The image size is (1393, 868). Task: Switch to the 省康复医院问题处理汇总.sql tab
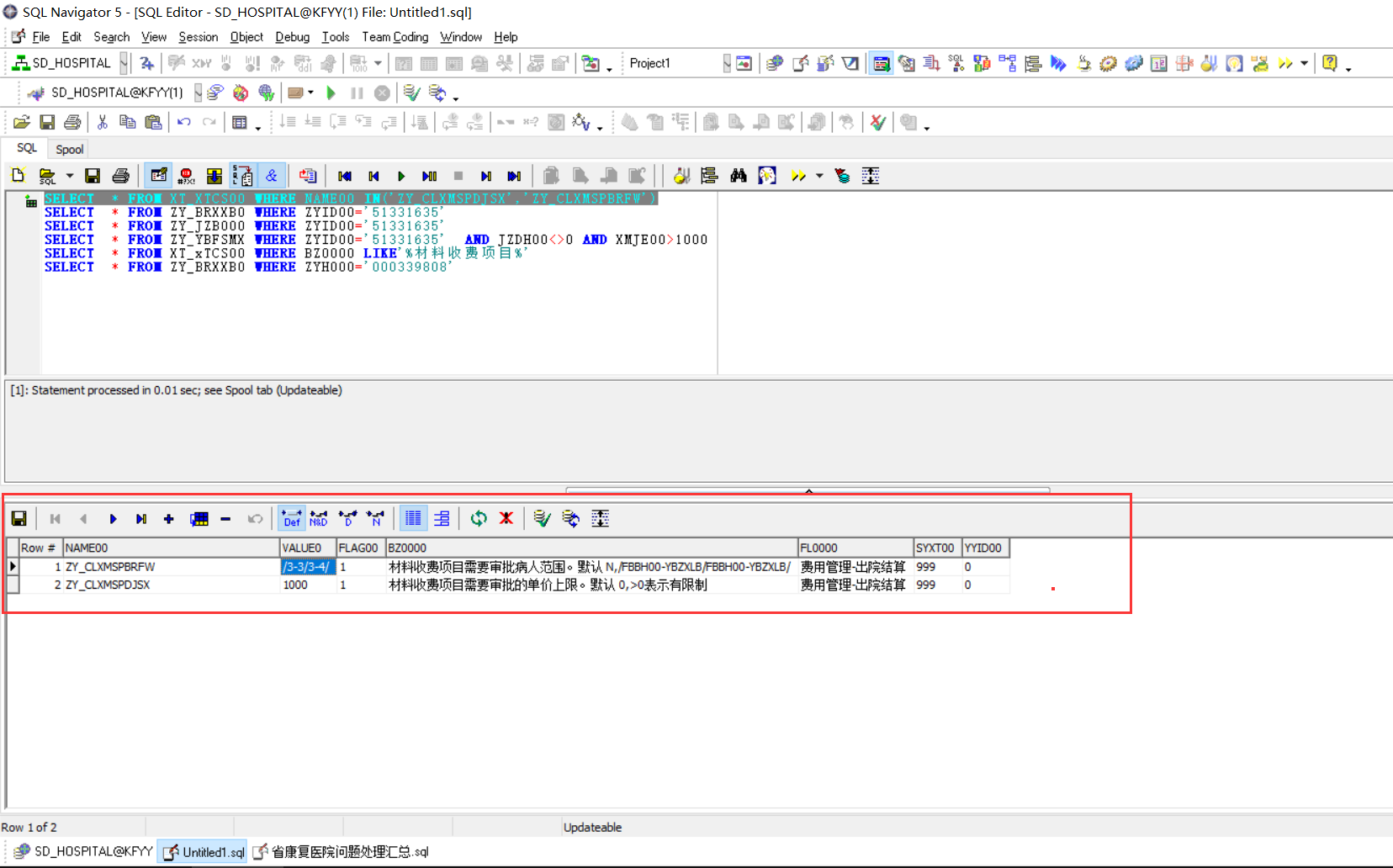click(341, 852)
